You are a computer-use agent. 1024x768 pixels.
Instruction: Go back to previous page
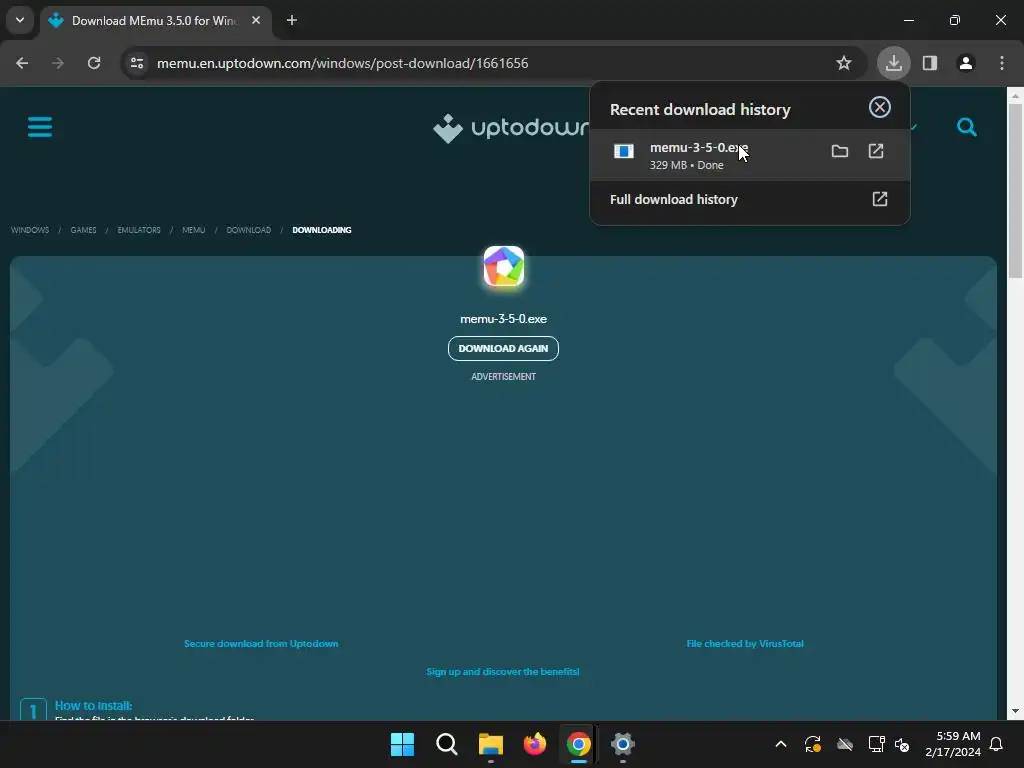[22, 63]
